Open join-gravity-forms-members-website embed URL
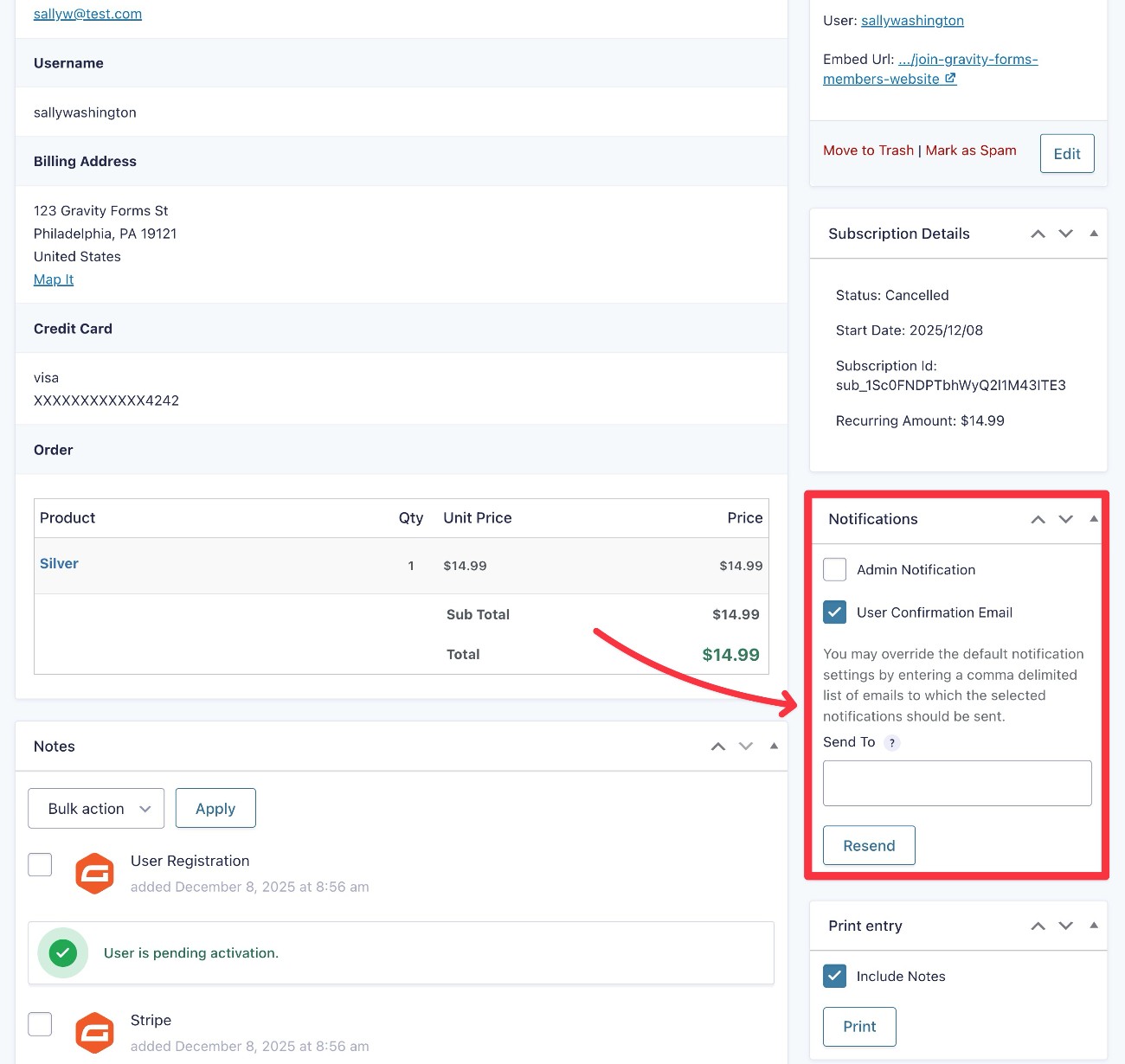 [x=930, y=69]
